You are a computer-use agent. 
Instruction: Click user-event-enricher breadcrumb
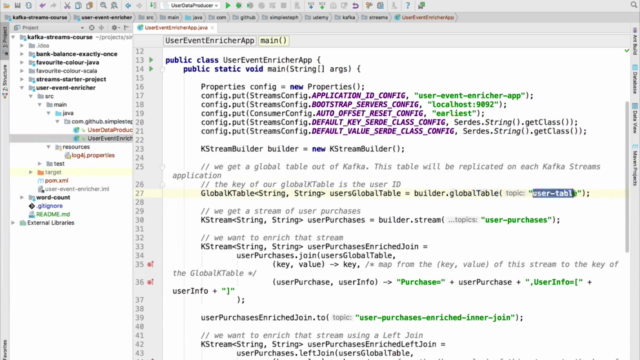pos(103,18)
